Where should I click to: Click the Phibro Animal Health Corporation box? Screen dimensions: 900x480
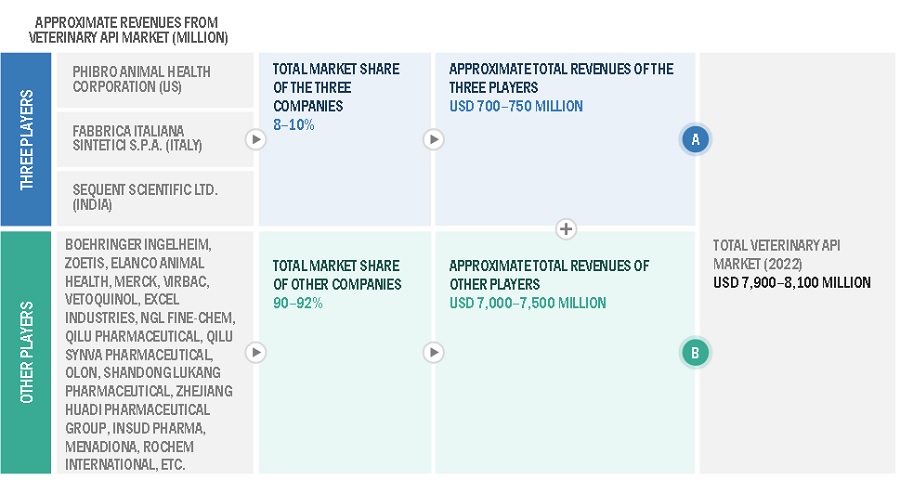coord(153,78)
